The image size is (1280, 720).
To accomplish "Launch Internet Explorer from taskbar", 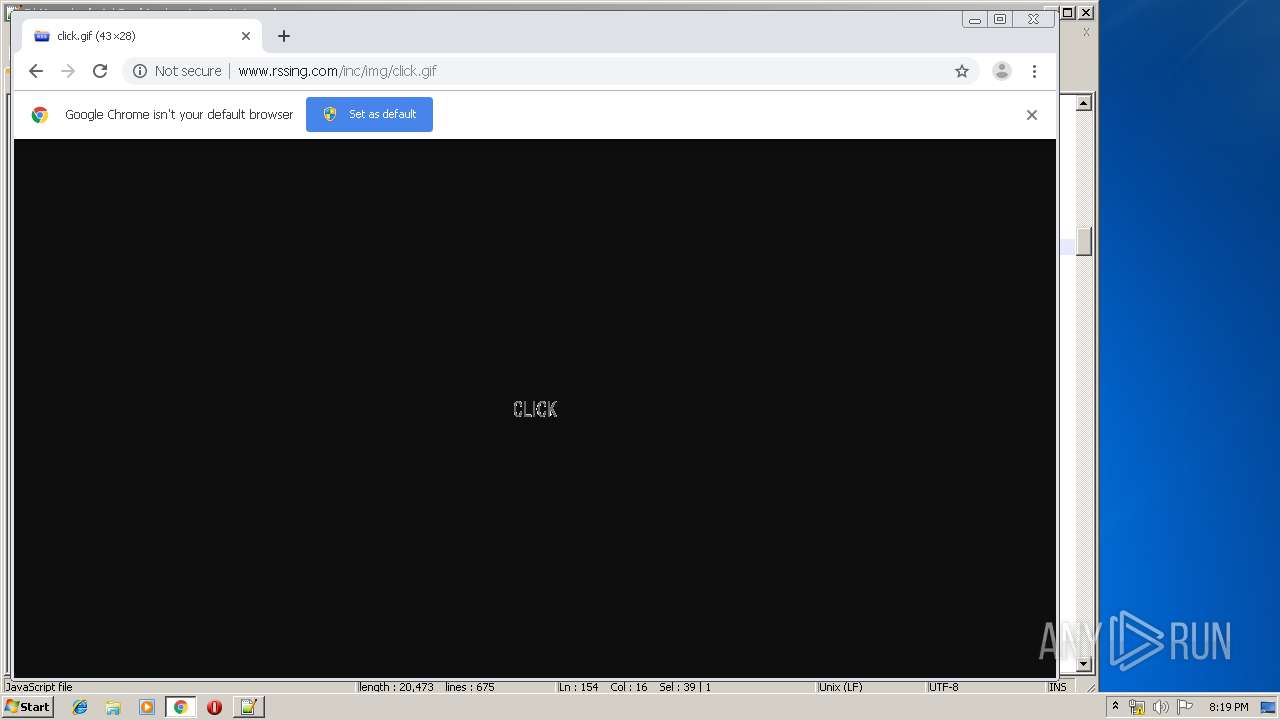I will 80,707.
